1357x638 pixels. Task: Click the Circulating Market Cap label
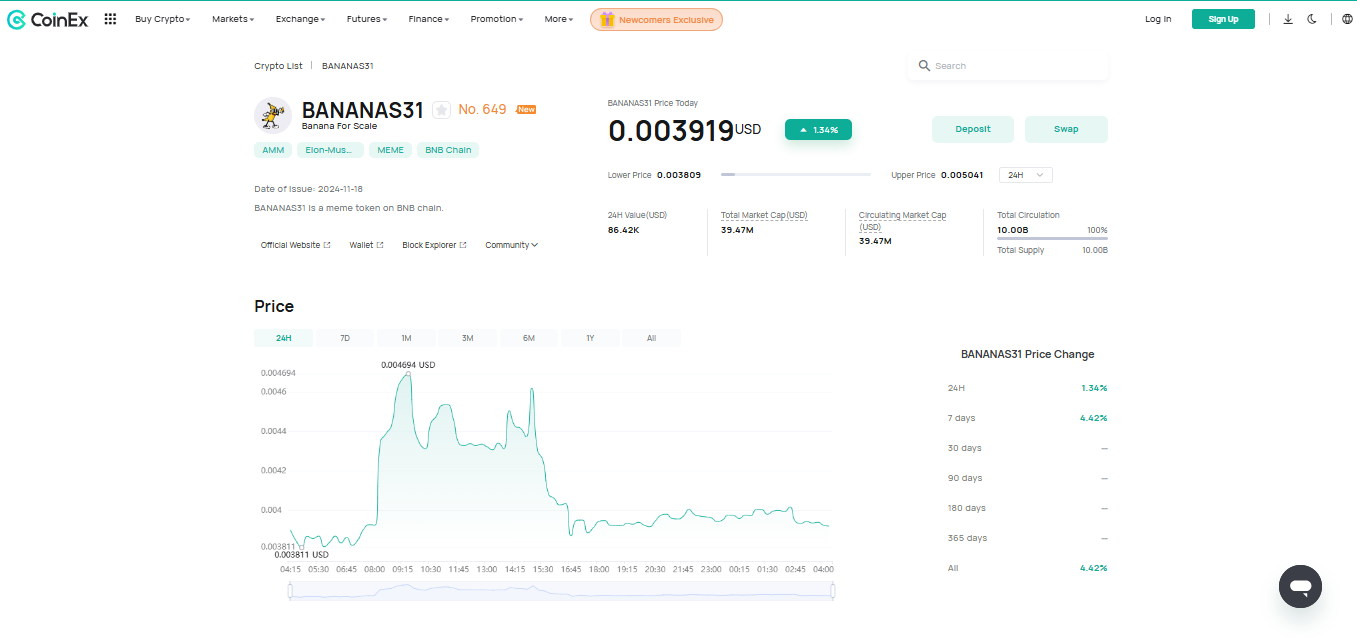(902, 221)
